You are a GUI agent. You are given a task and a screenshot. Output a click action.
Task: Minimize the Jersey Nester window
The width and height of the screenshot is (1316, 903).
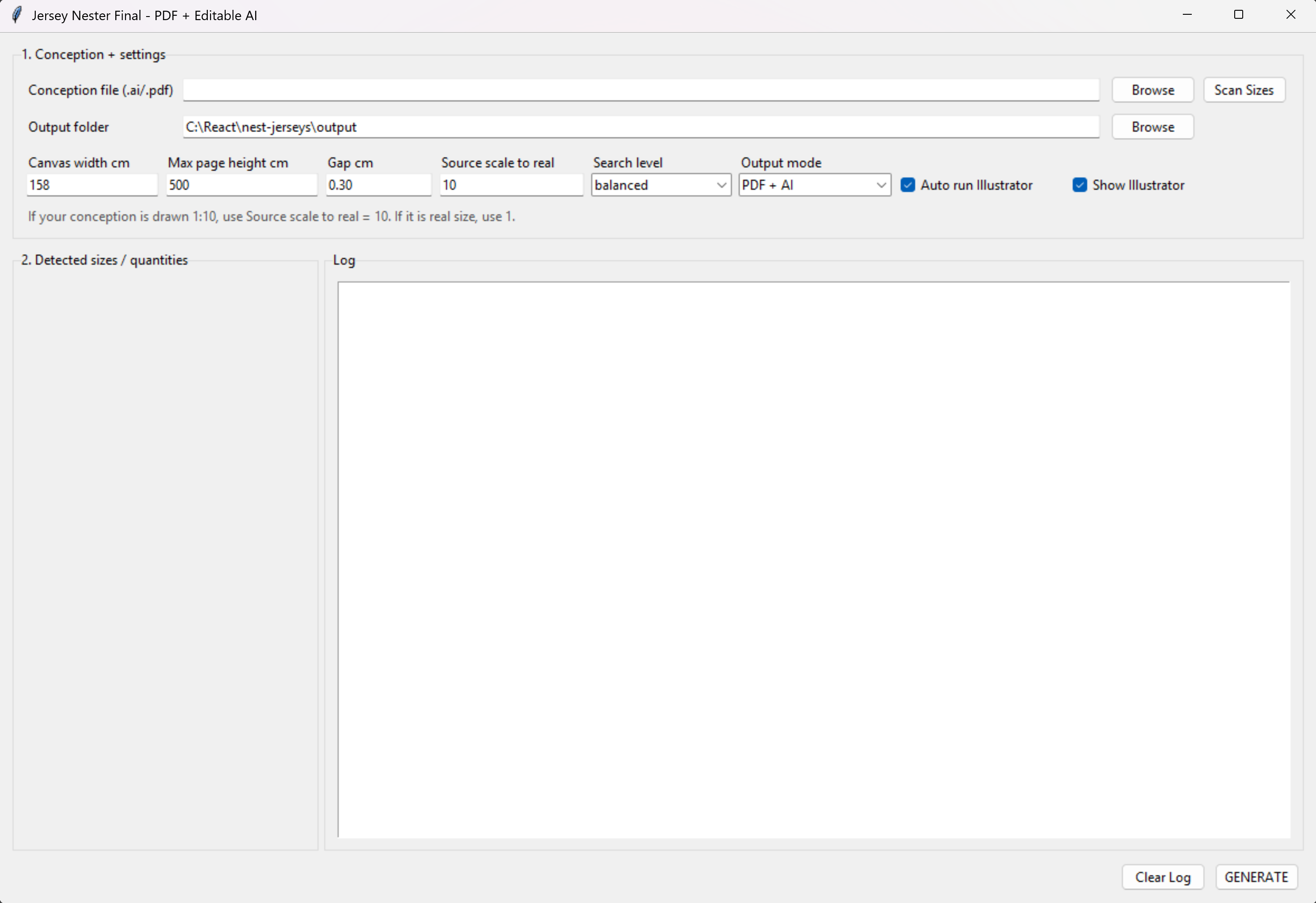pyautogui.click(x=1187, y=15)
